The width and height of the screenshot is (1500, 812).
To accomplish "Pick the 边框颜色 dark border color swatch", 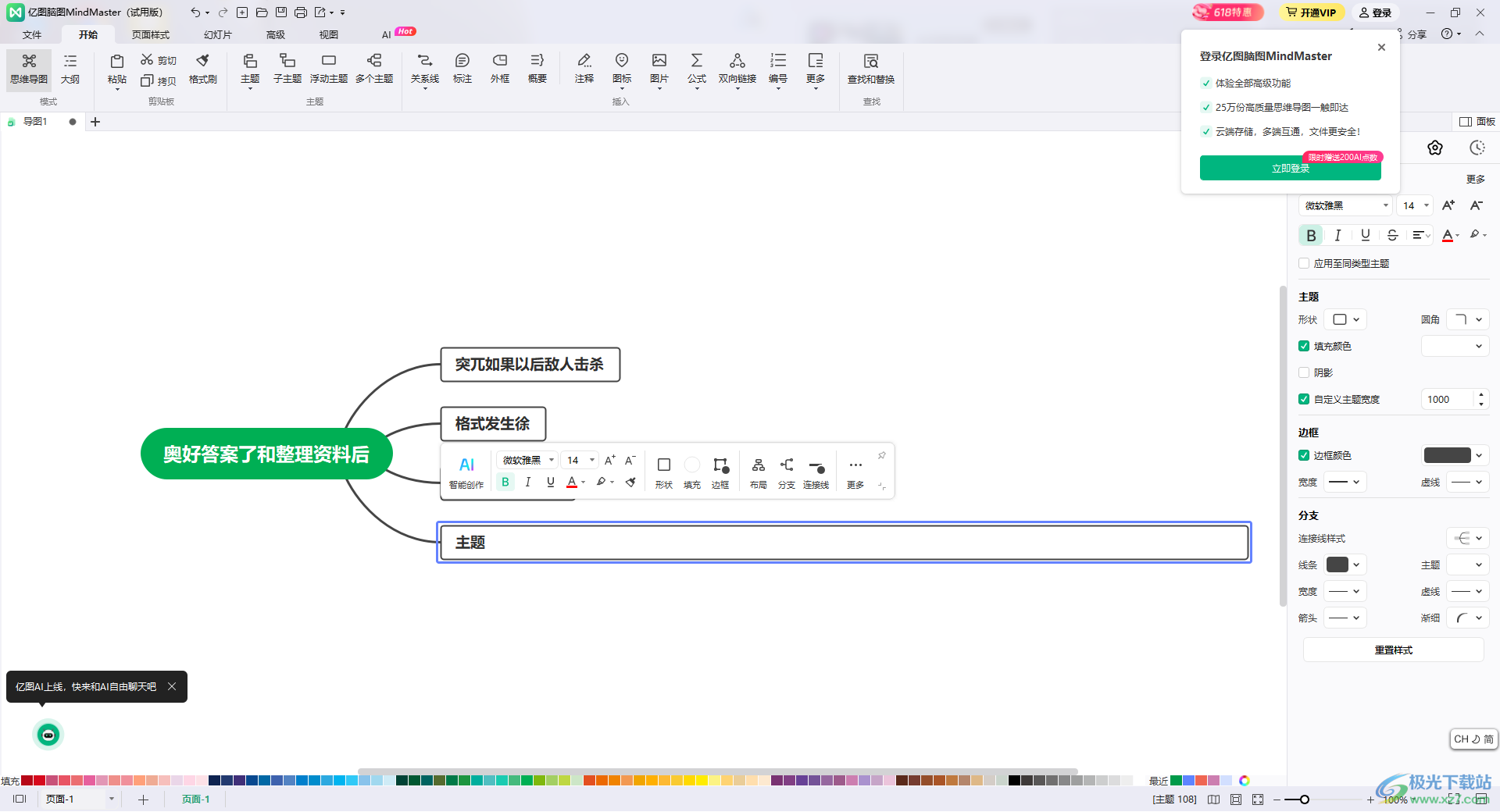I will point(1447,455).
